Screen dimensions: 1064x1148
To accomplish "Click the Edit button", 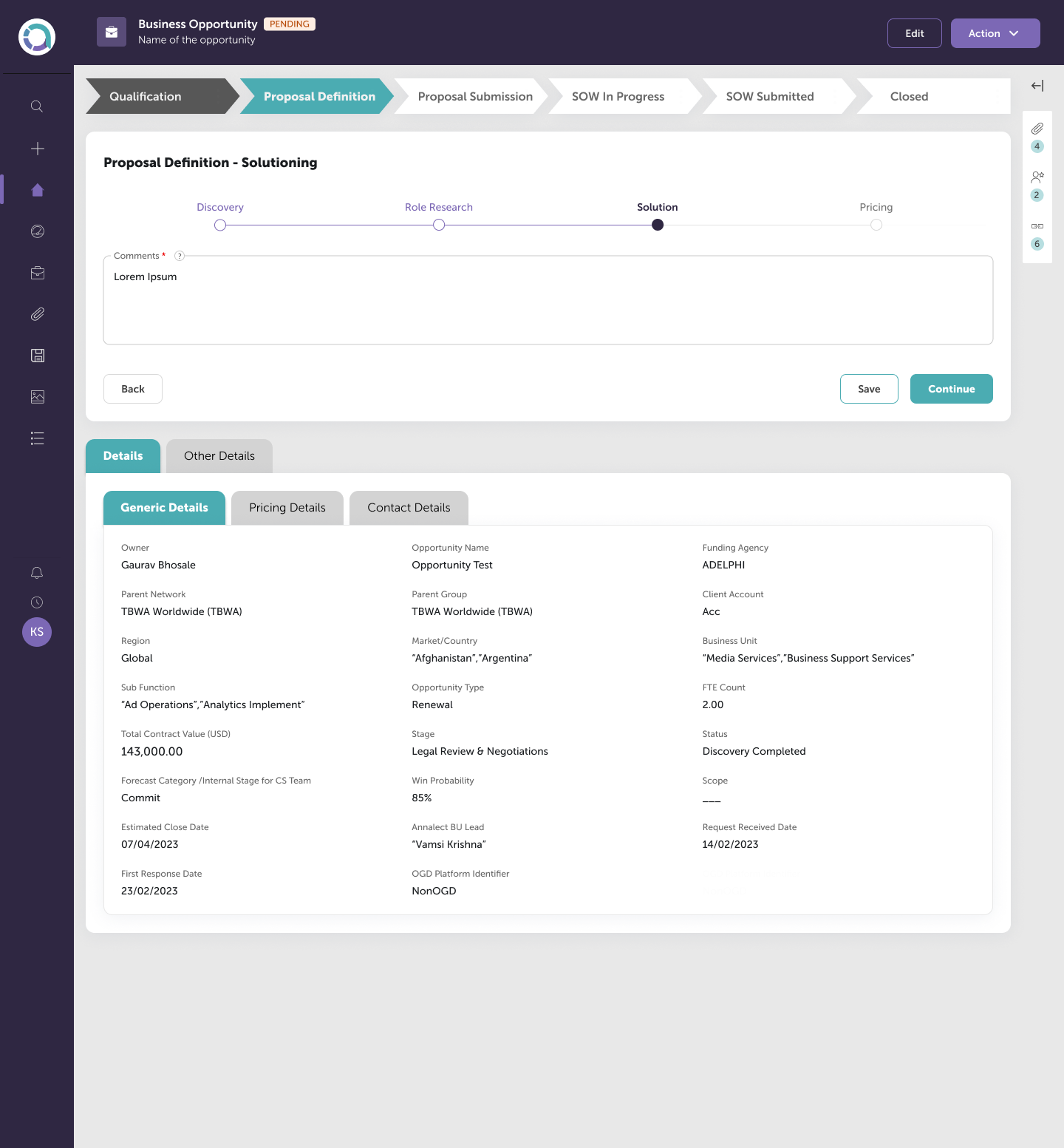I will click(914, 33).
